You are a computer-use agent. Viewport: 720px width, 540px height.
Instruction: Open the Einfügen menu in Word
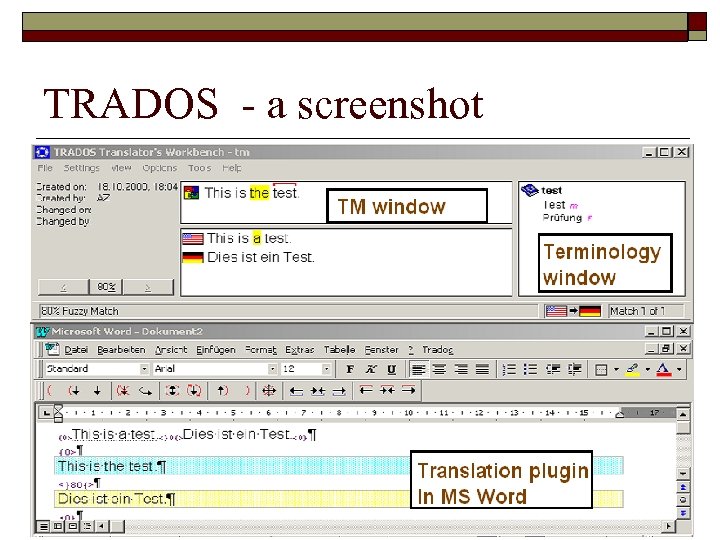tap(215, 350)
